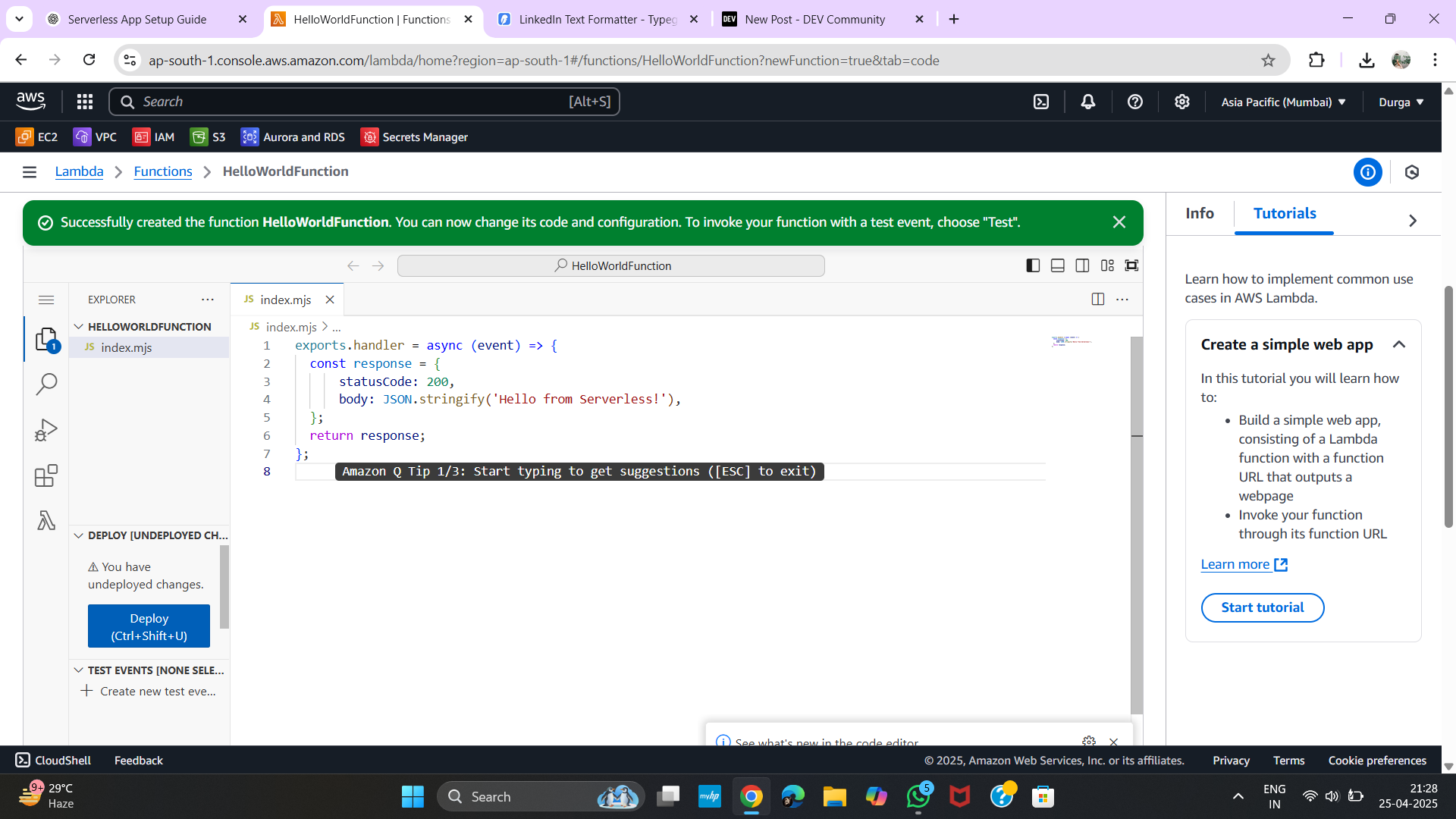The width and height of the screenshot is (1456, 819).
Task: Collapse the DEPLOY section
Action: point(78,535)
